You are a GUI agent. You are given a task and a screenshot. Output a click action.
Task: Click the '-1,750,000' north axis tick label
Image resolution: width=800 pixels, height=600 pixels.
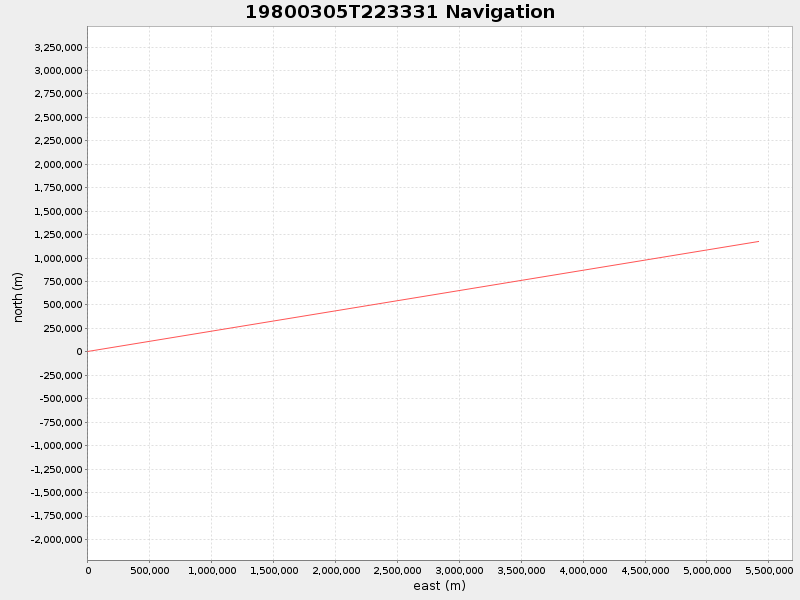pos(56,516)
